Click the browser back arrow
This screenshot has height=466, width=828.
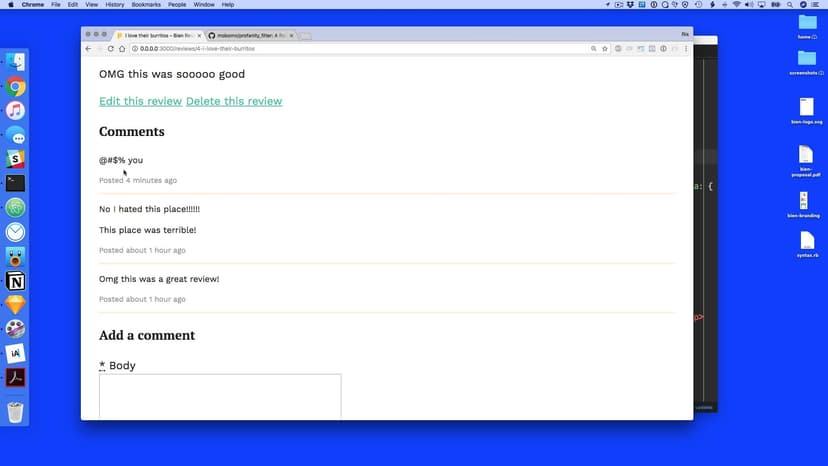pos(88,48)
